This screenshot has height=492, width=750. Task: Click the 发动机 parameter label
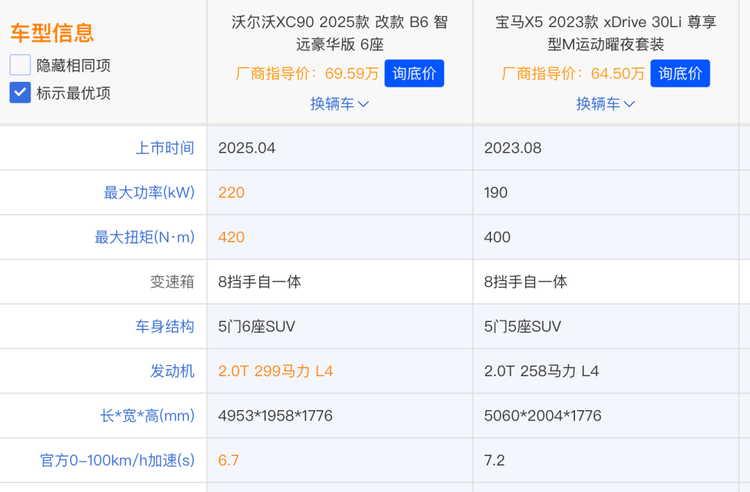[x=172, y=371]
